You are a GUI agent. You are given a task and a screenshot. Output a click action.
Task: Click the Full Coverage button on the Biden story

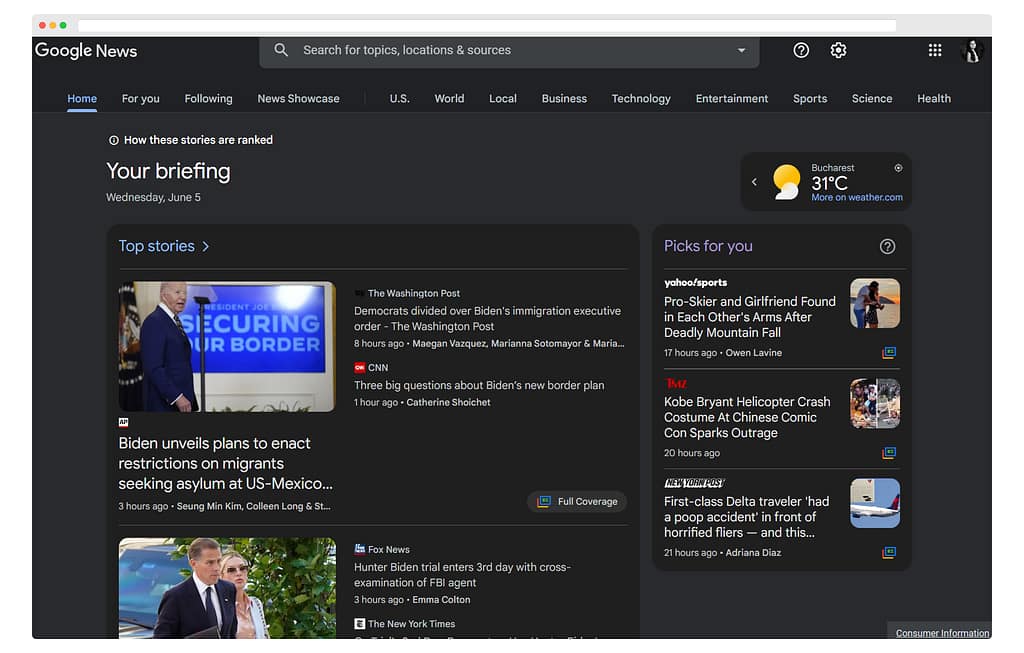(x=577, y=501)
